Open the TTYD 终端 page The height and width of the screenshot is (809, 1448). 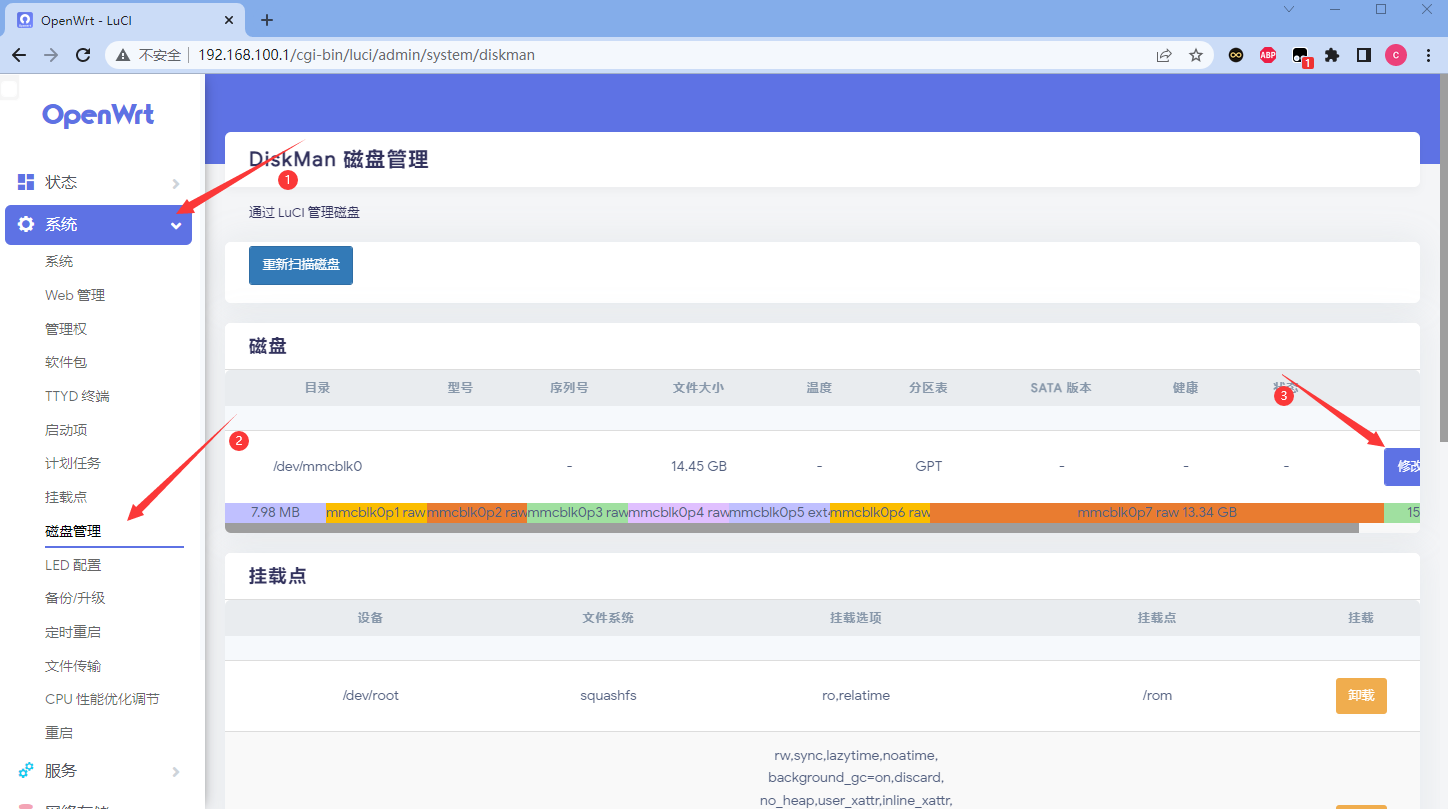point(77,396)
